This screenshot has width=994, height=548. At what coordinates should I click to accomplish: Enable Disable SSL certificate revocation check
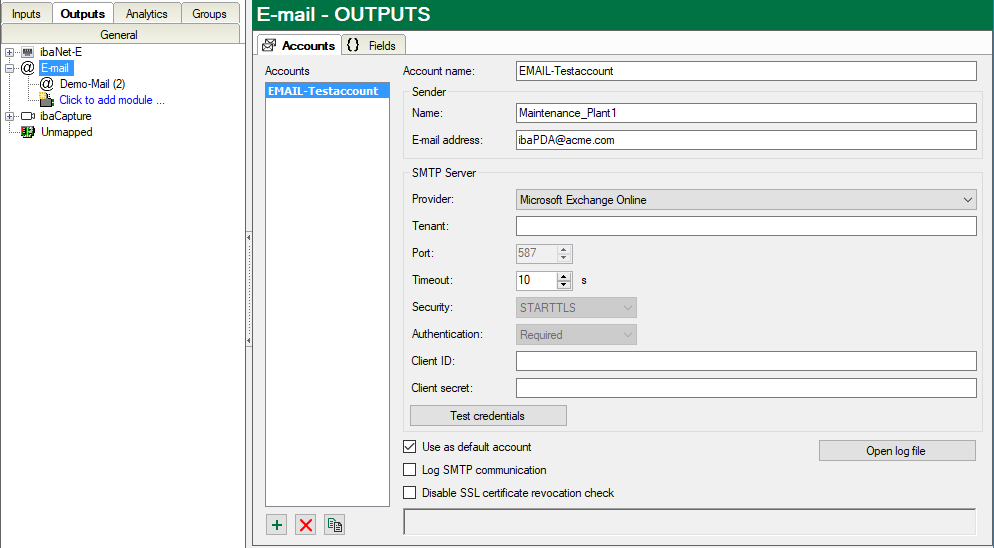409,493
